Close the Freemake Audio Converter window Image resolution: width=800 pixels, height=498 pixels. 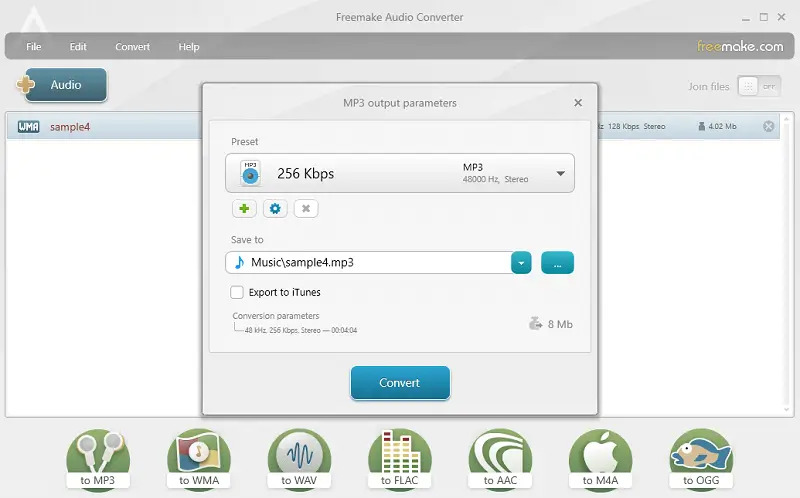(x=781, y=17)
